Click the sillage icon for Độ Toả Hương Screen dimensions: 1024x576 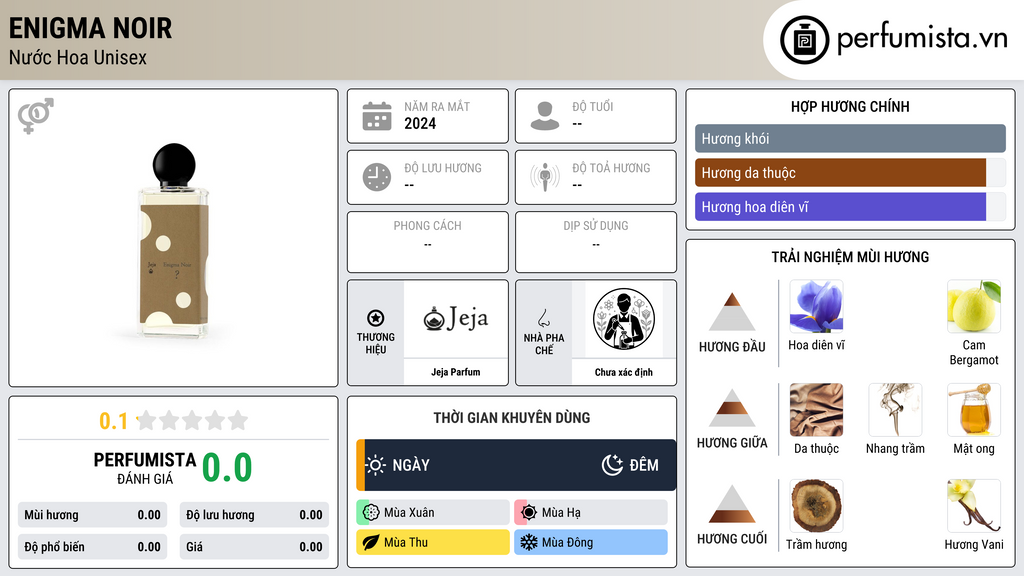(x=545, y=177)
